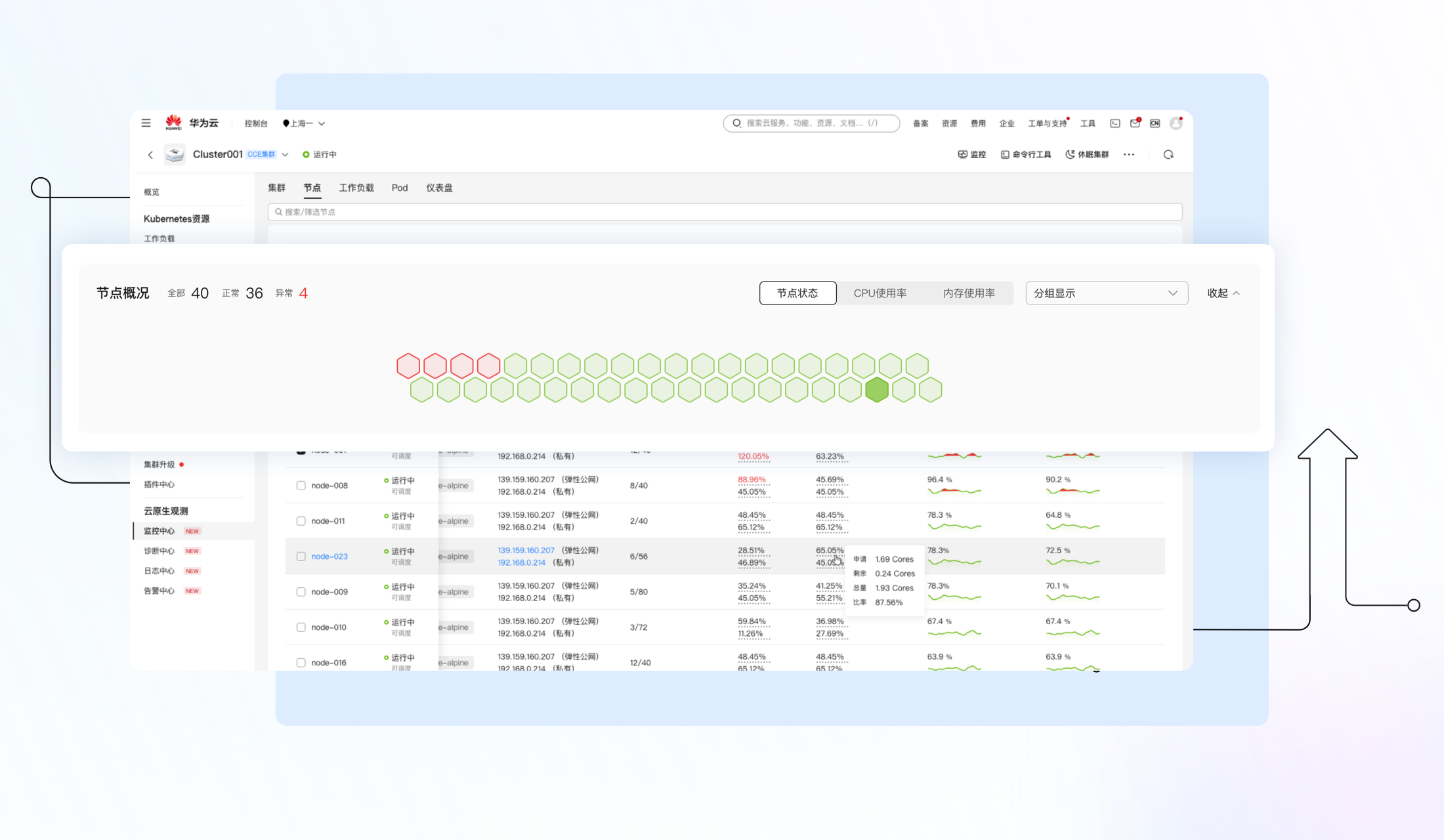Switch to the 工作负载 tab
Screen dimensions: 1444x840
pyautogui.click(x=356, y=188)
